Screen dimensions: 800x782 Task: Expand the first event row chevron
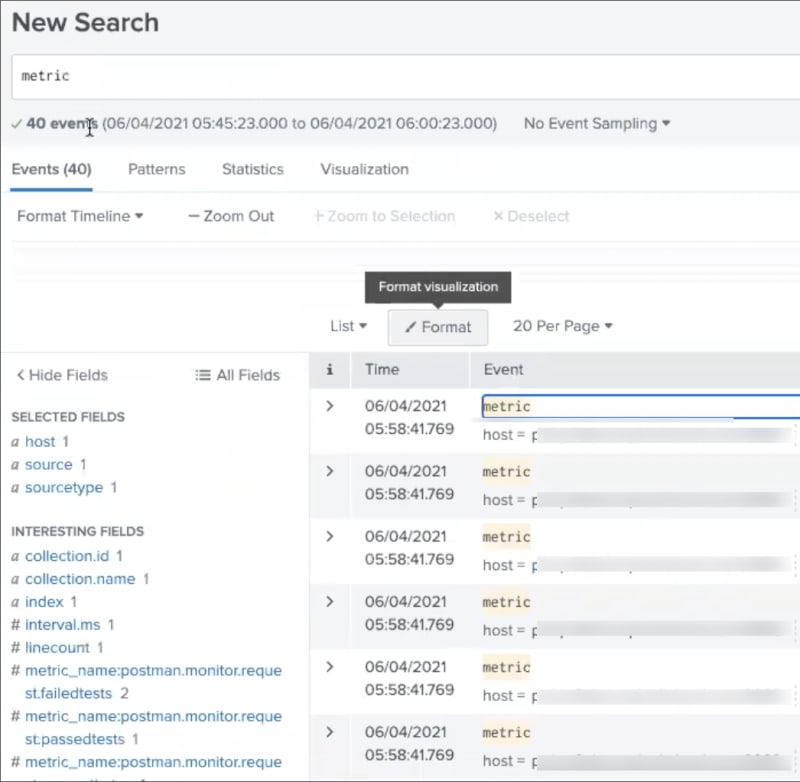330,406
